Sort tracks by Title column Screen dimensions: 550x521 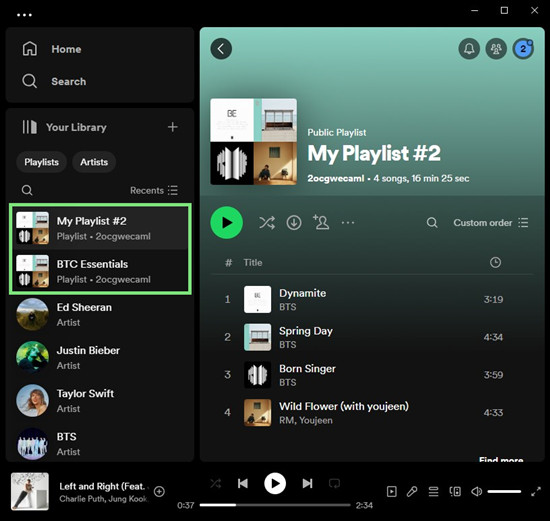pyautogui.click(x=253, y=262)
